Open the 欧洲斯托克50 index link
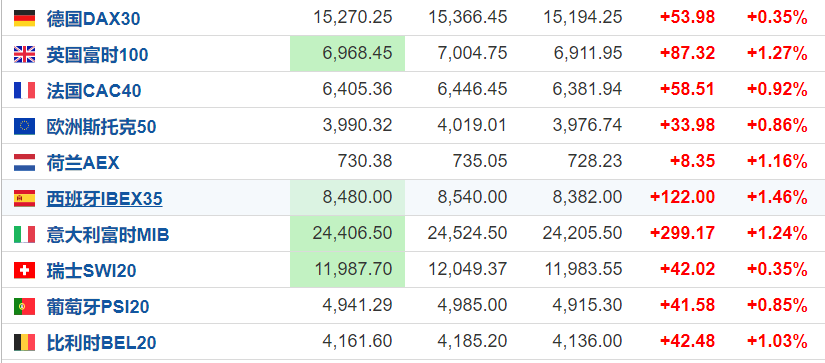 point(101,127)
